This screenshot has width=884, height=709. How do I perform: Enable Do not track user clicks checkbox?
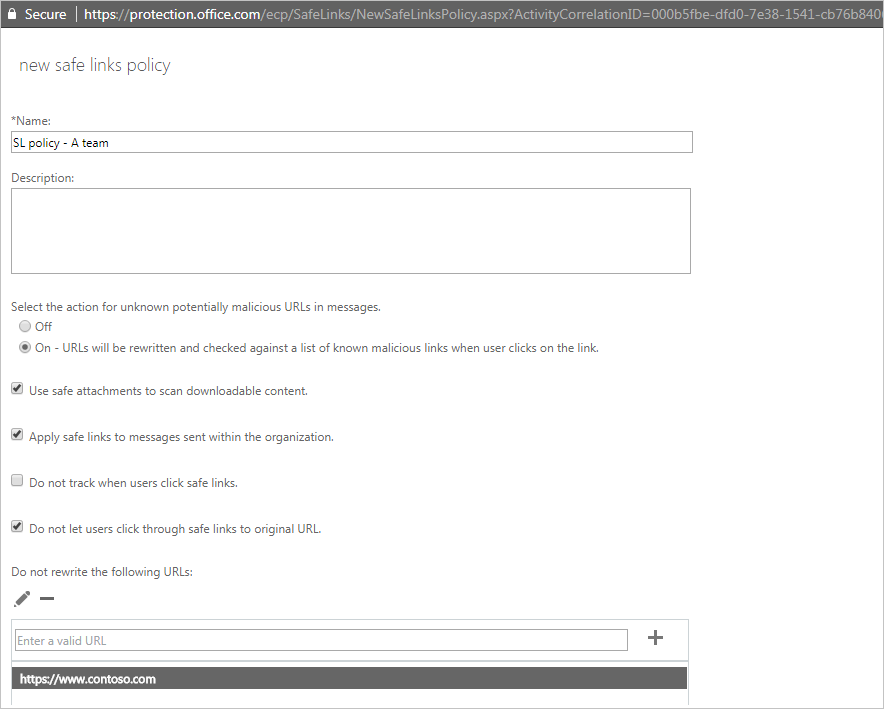click(17, 481)
